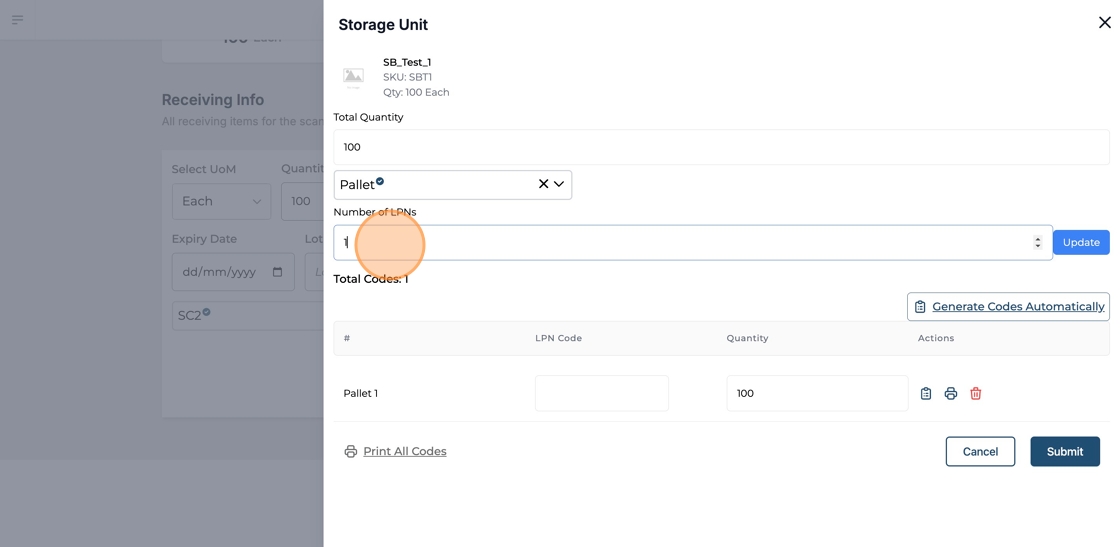Viewport: 1120px width, 547px height.
Task: Click into the Total Quantity field
Action: (720, 147)
